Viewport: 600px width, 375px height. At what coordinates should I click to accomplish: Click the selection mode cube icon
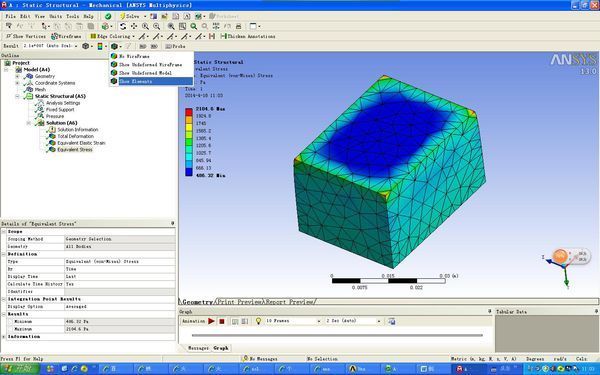tap(105, 26)
